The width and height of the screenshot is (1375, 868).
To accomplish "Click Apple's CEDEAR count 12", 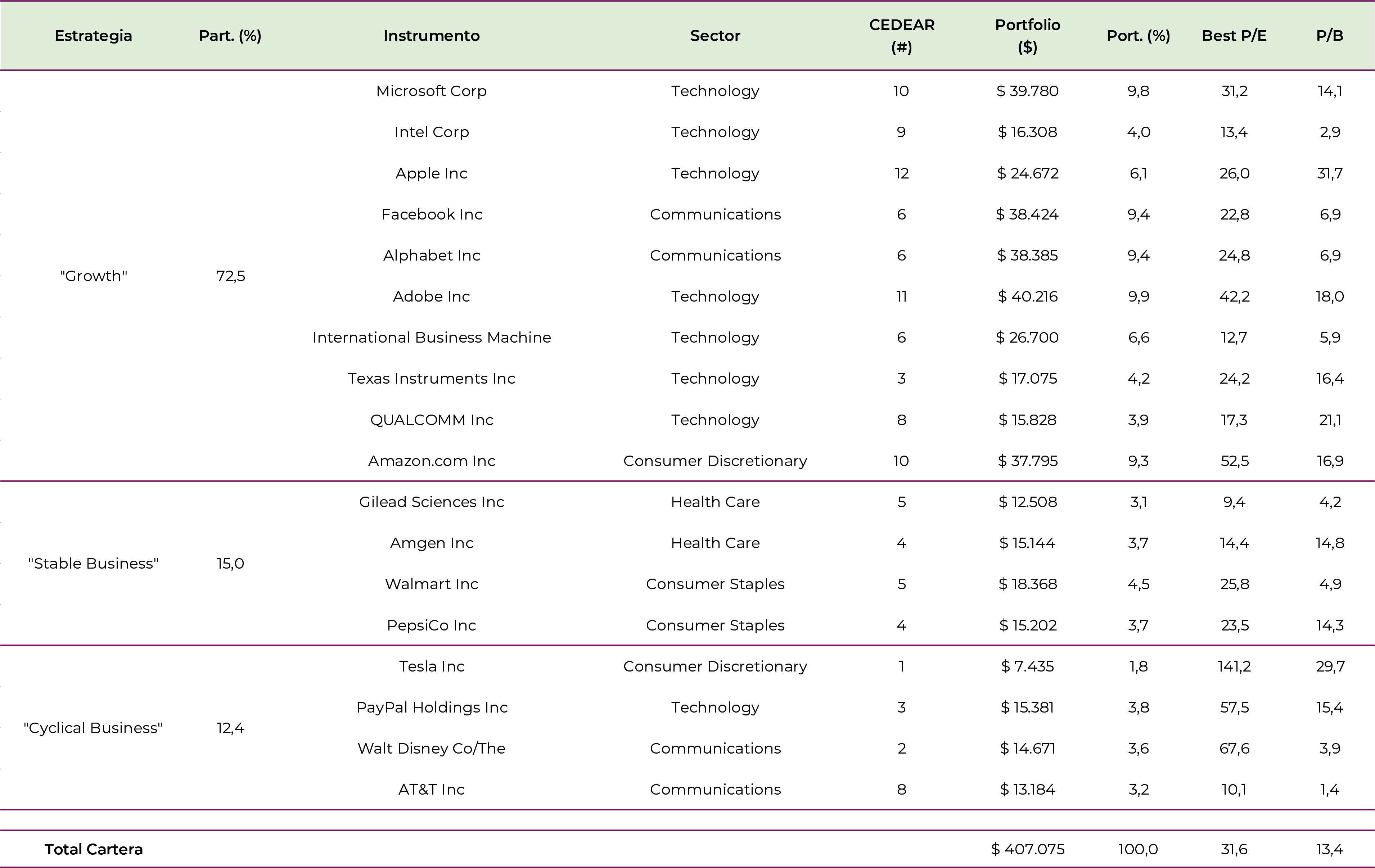I will (901, 173).
